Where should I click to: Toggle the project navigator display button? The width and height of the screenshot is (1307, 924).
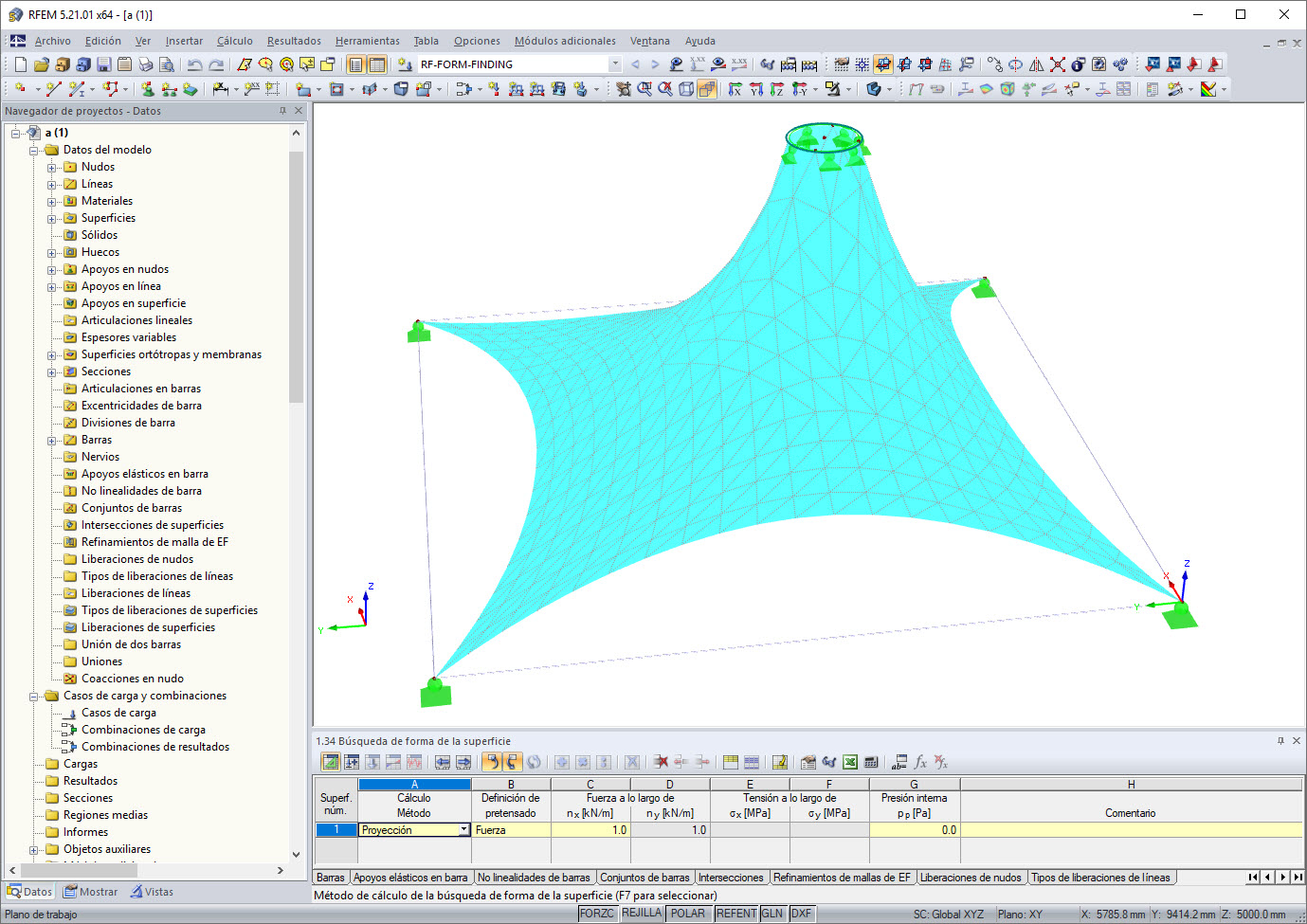click(356, 64)
